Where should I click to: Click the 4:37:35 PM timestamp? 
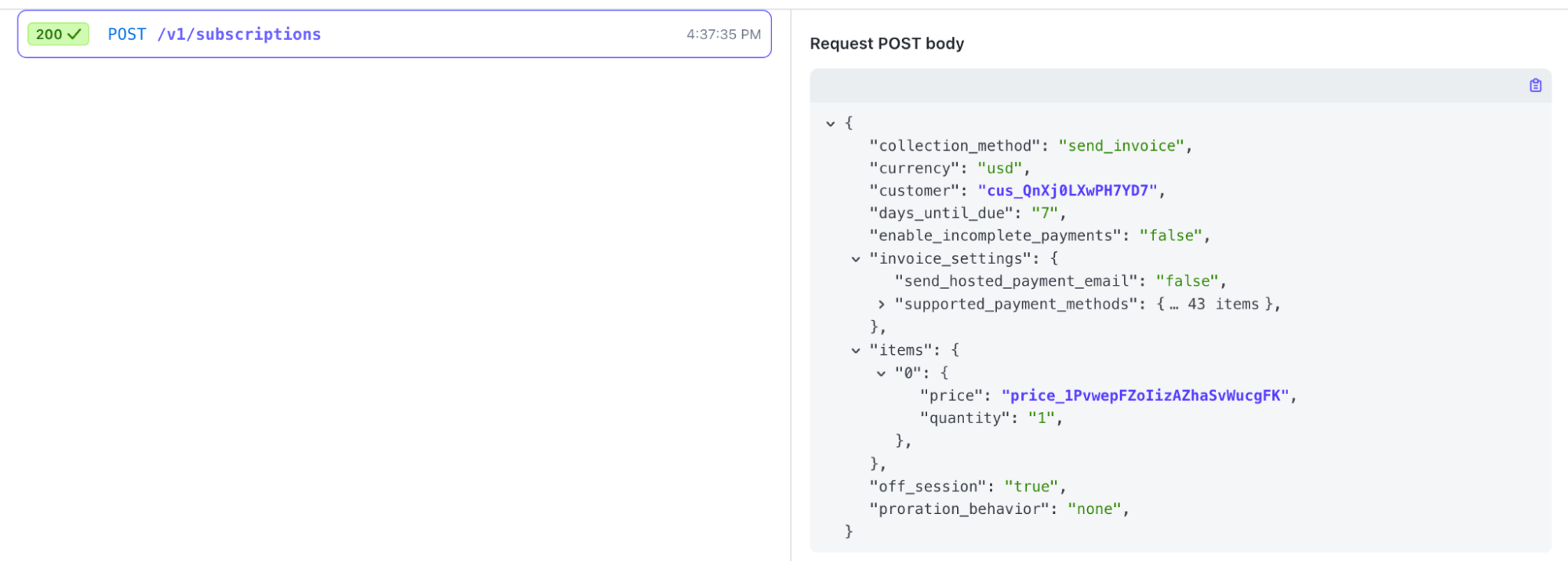pyautogui.click(x=723, y=35)
